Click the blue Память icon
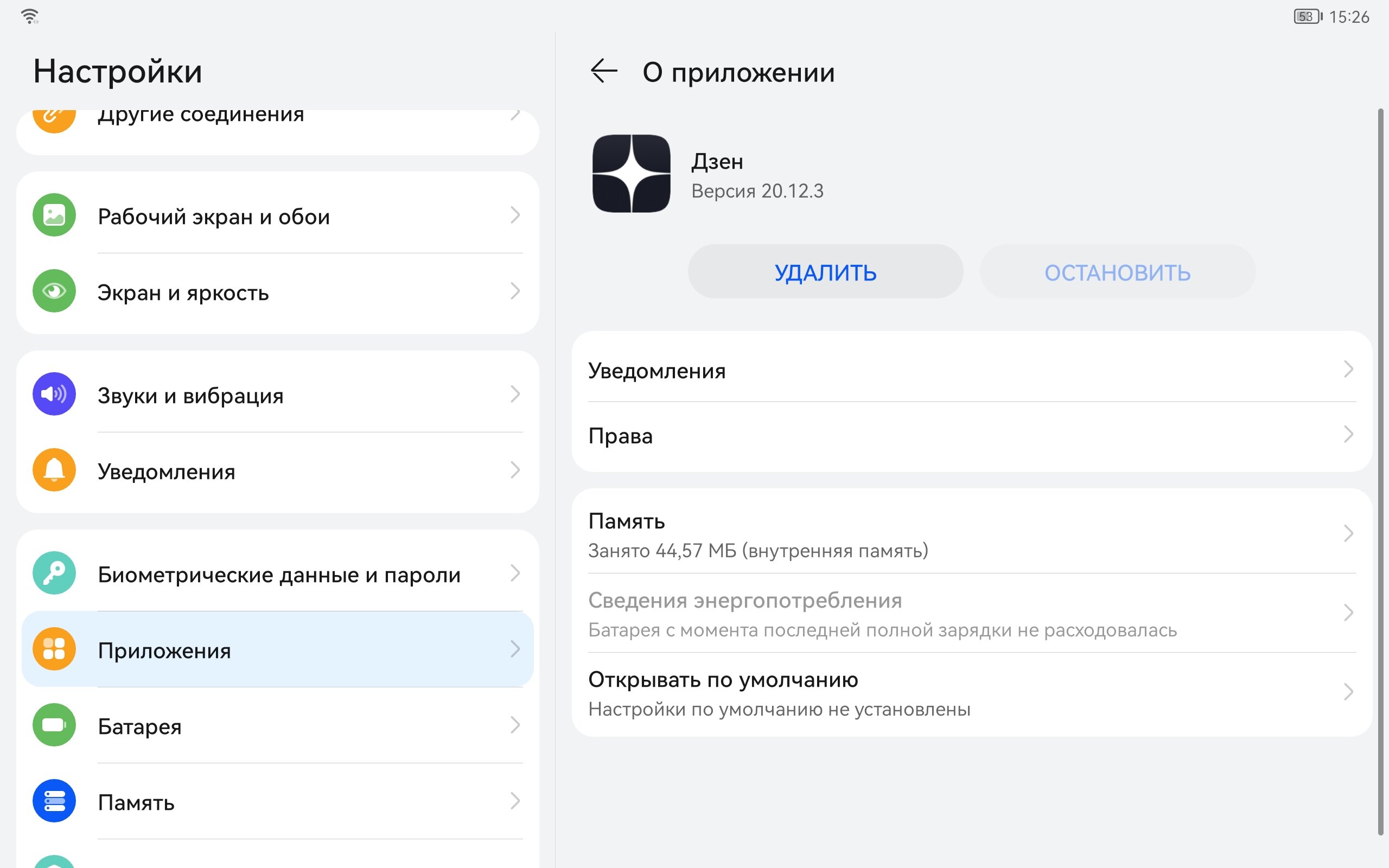The image size is (1389, 868). pyautogui.click(x=53, y=801)
